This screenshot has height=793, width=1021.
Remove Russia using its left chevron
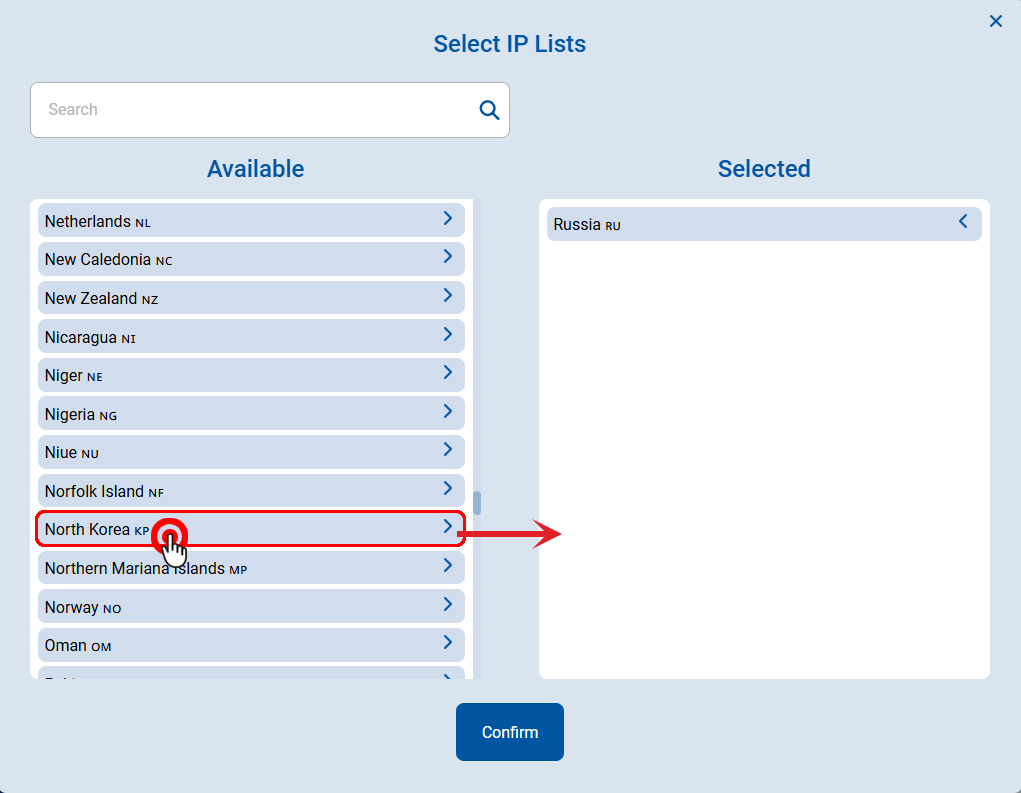pyautogui.click(x=963, y=222)
